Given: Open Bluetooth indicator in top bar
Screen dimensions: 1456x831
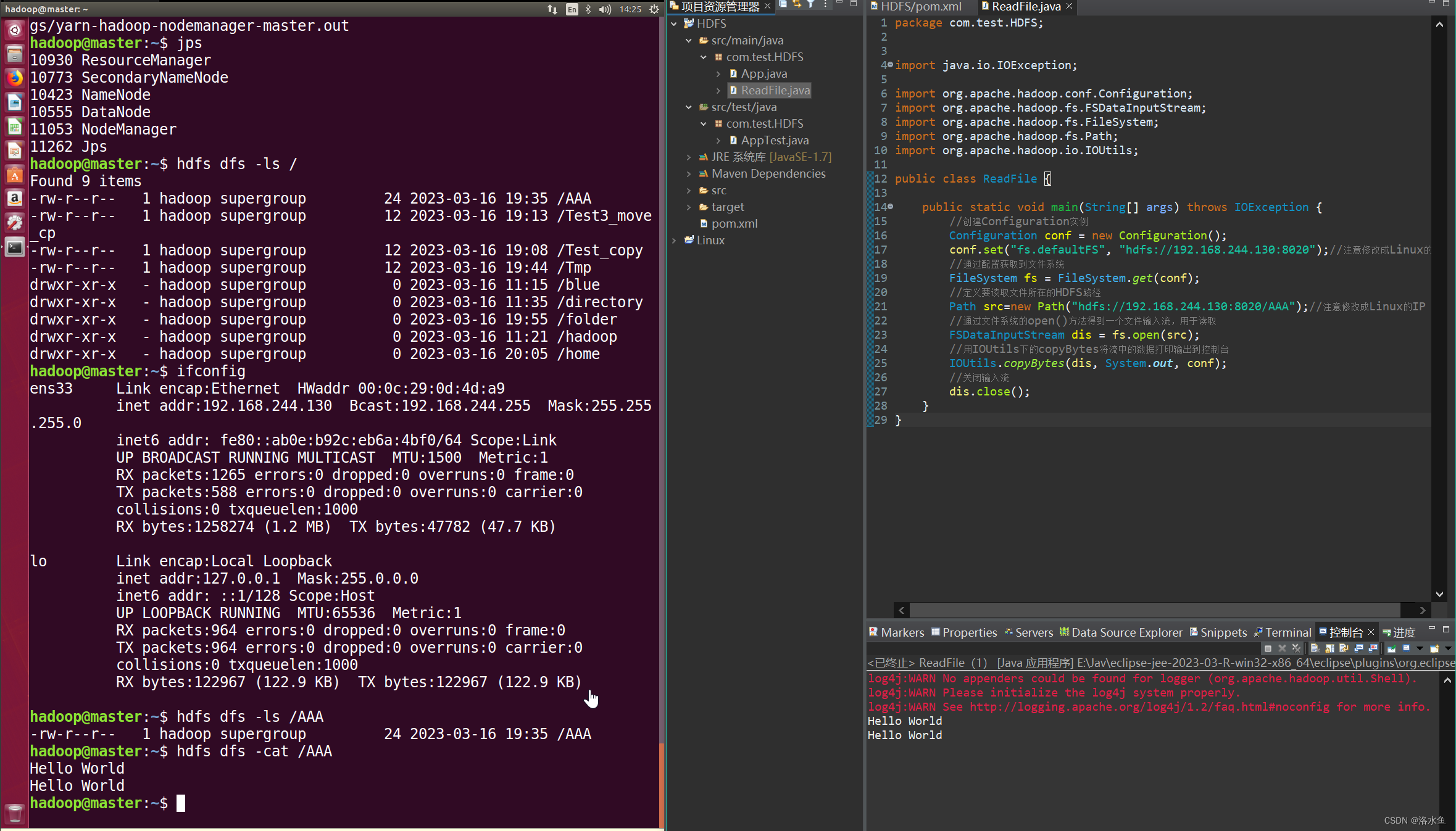Looking at the screenshot, I should point(588,9).
